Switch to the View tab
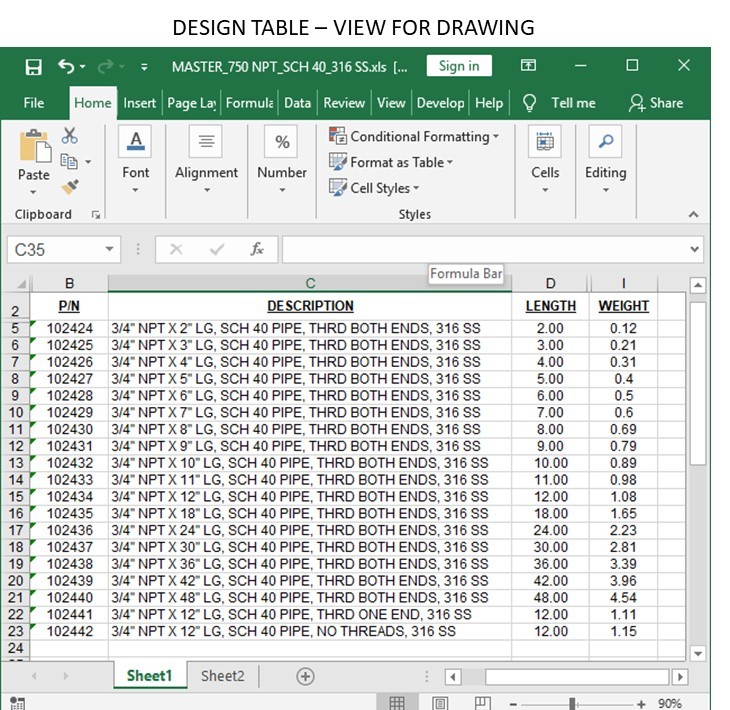The image size is (730, 710). pos(391,102)
